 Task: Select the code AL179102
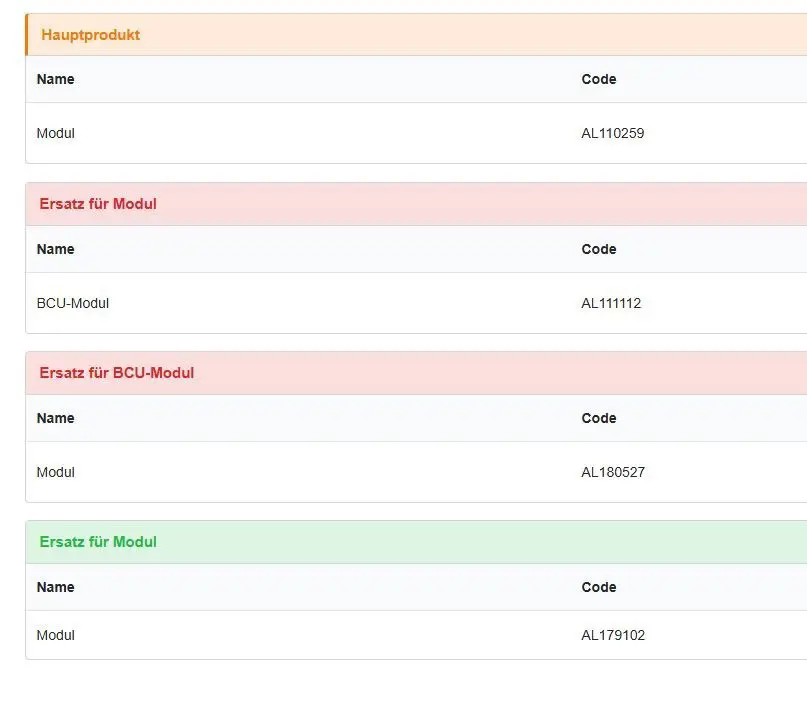tap(613, 635)
